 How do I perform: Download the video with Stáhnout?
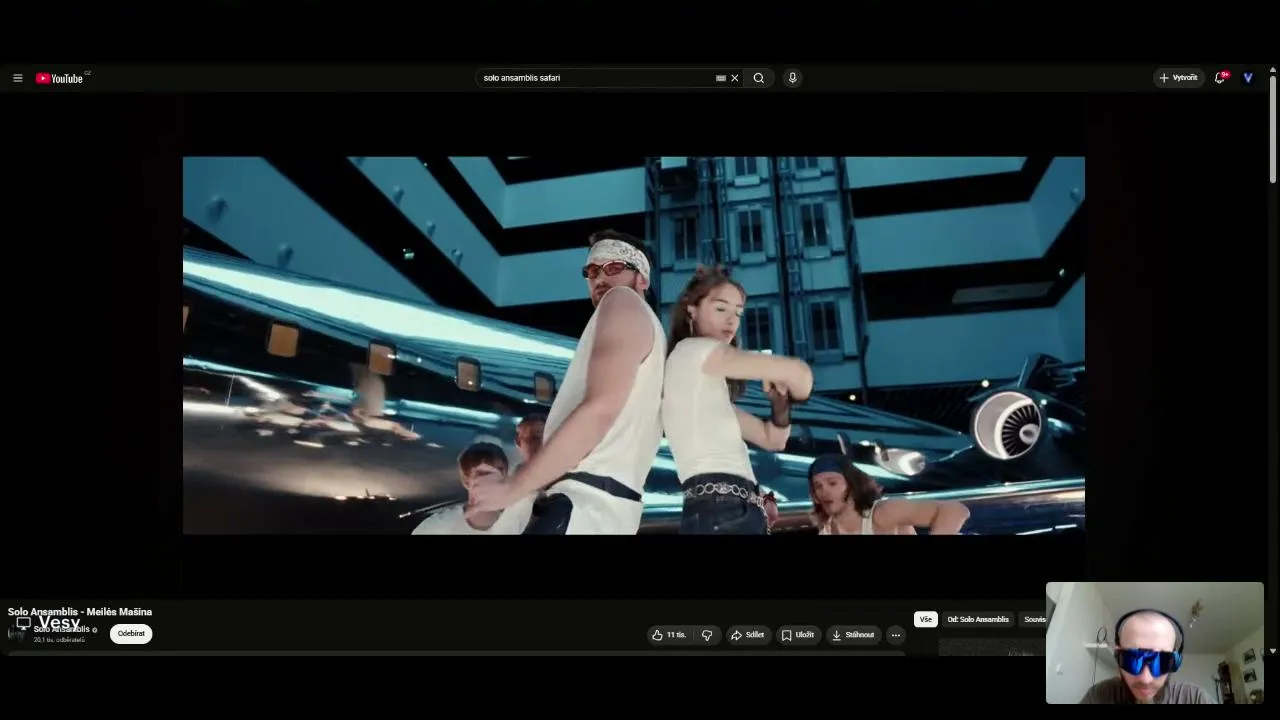tap(853, 635)
